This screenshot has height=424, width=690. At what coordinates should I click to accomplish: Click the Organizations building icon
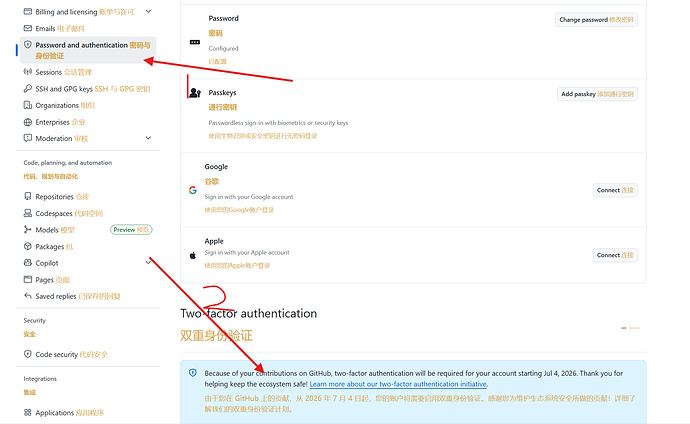click(28, 105)
